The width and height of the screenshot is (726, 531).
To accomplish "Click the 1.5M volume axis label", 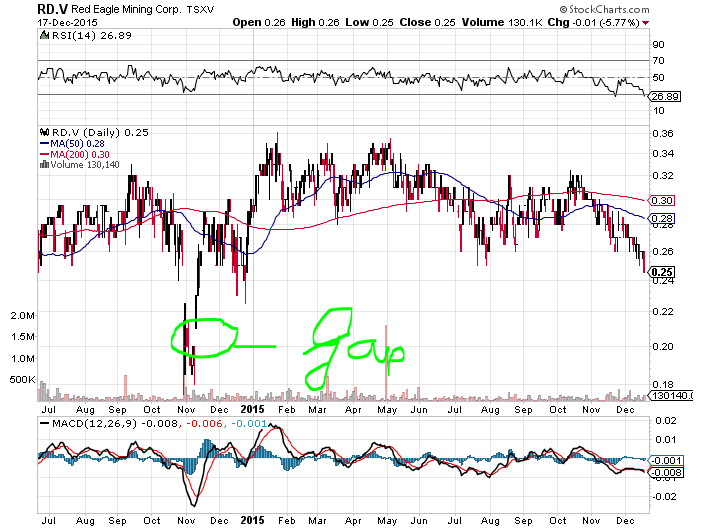I will (23, 337).
